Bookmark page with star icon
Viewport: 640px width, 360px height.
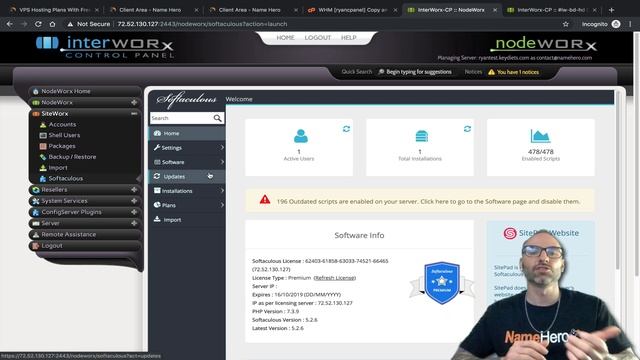click(x=566, y=24)
